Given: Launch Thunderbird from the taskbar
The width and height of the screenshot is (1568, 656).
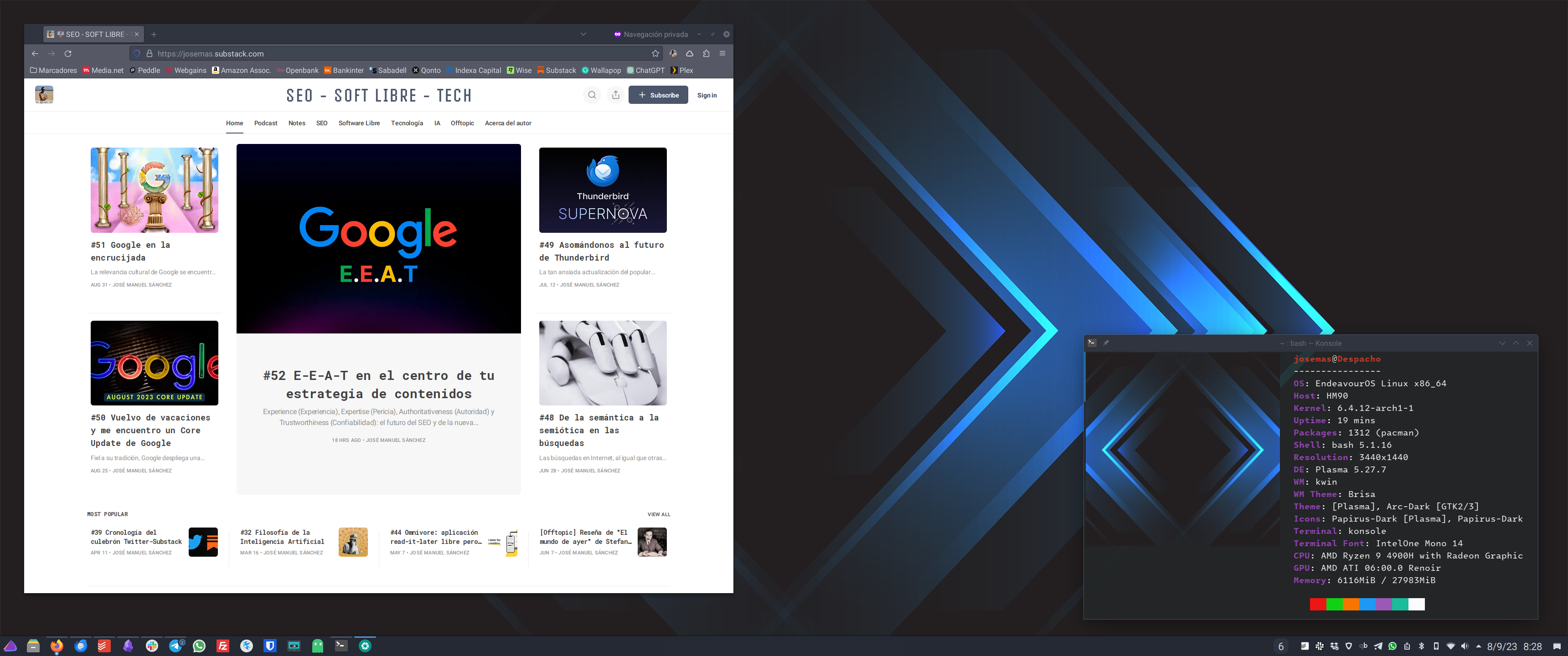Looking at the screenshot, I should [x=80, y=646].
